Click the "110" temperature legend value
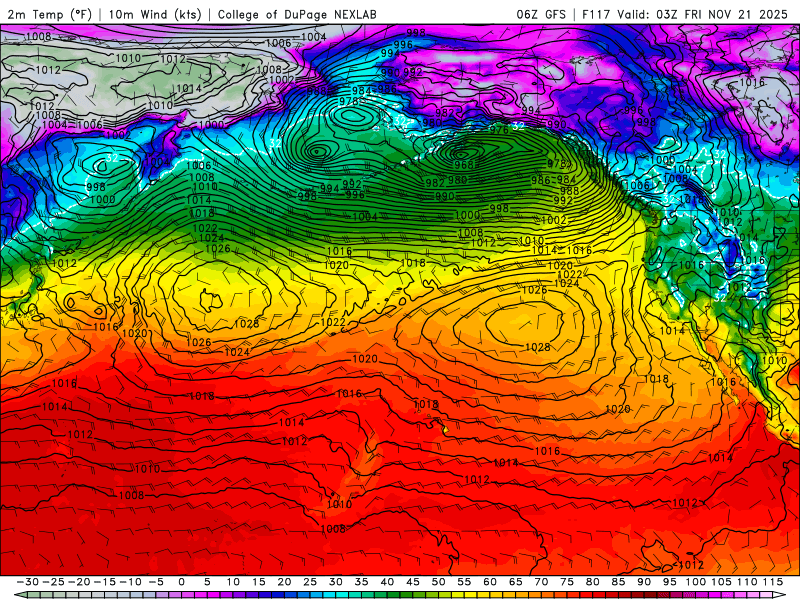 pos(747,582)
